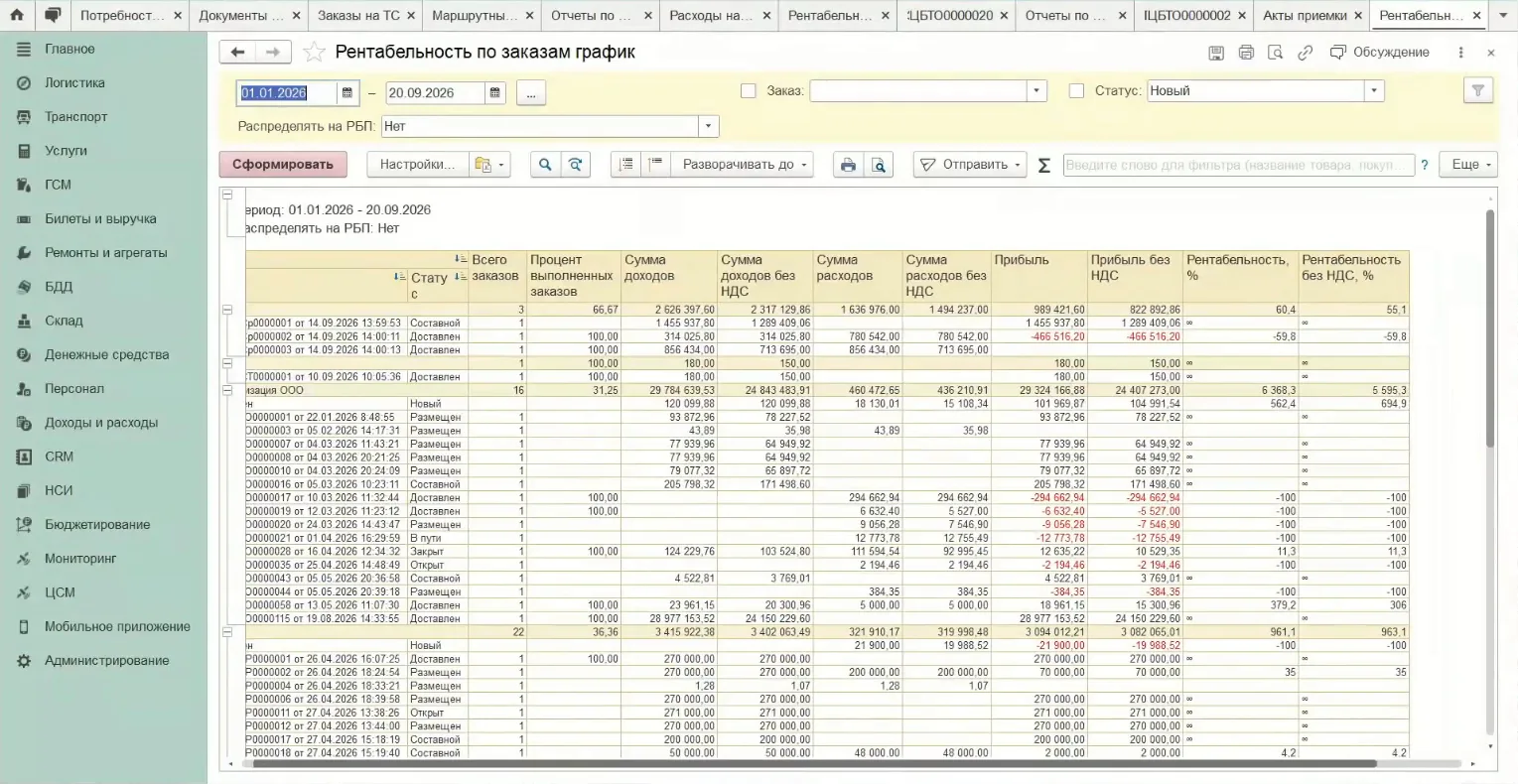
Task: Open the Обсуждение panel
Action: click(1380, 53)
